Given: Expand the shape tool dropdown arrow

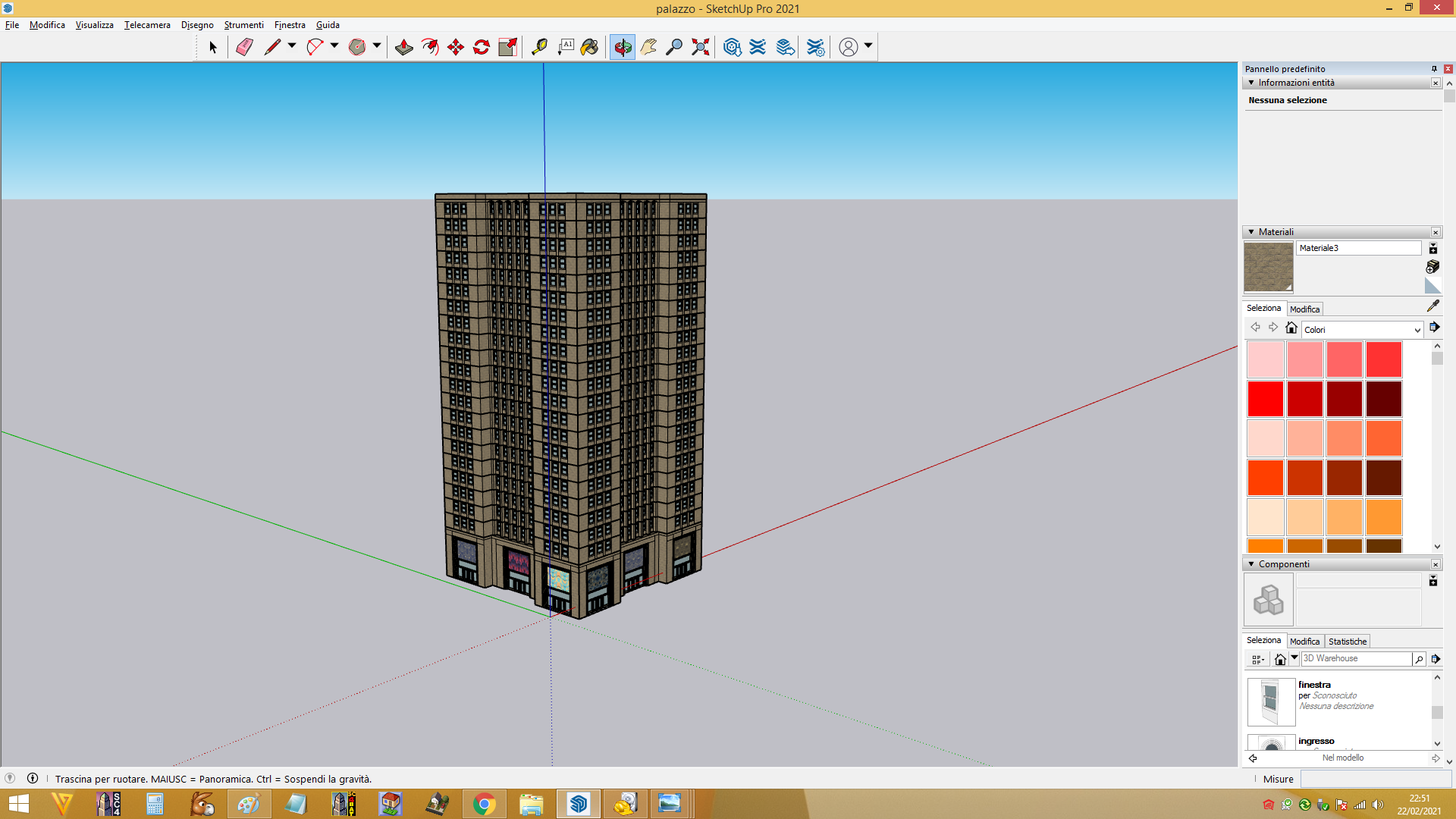Looking at the screenshot, I should click(377, 46).
